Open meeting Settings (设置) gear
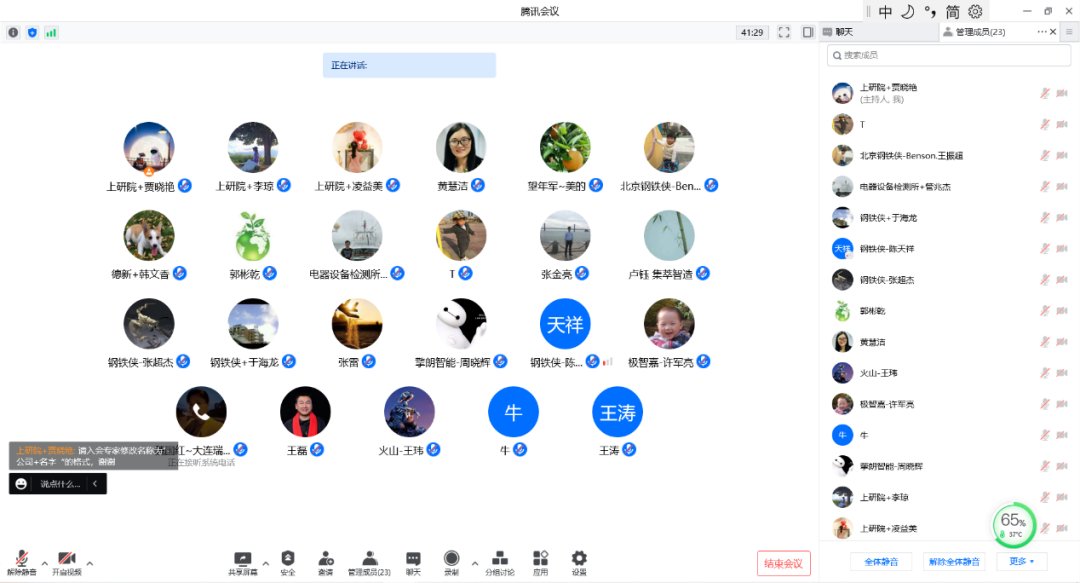1080x583 pixels. [579, 560]
